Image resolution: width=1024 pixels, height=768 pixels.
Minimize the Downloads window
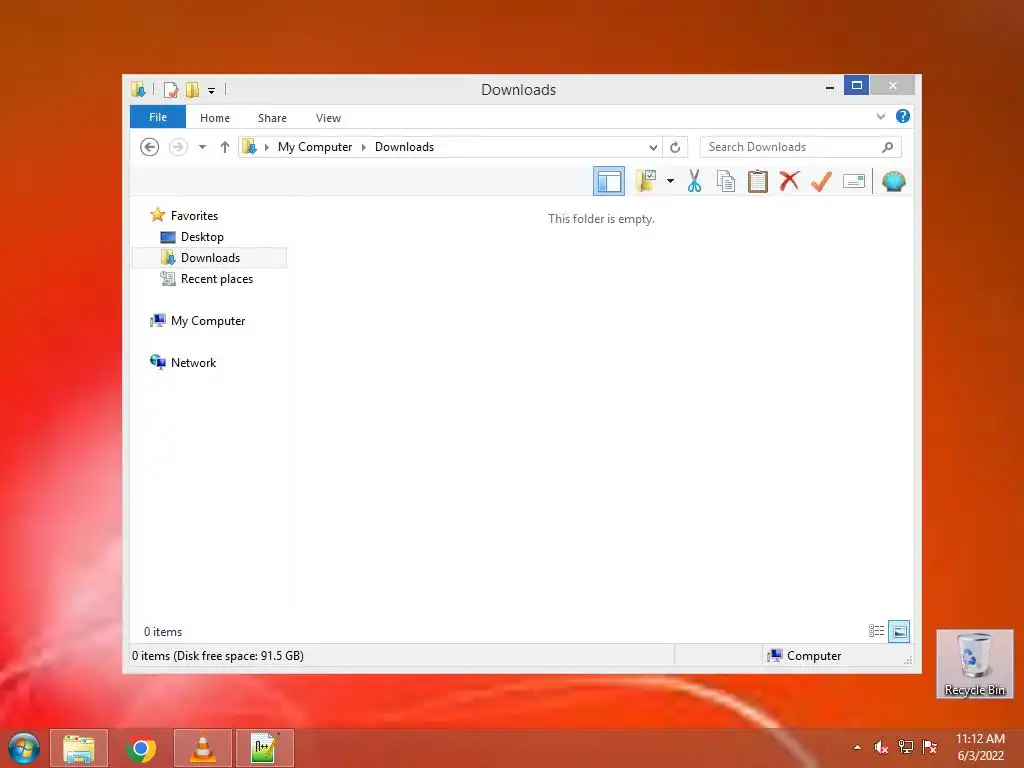829,86
